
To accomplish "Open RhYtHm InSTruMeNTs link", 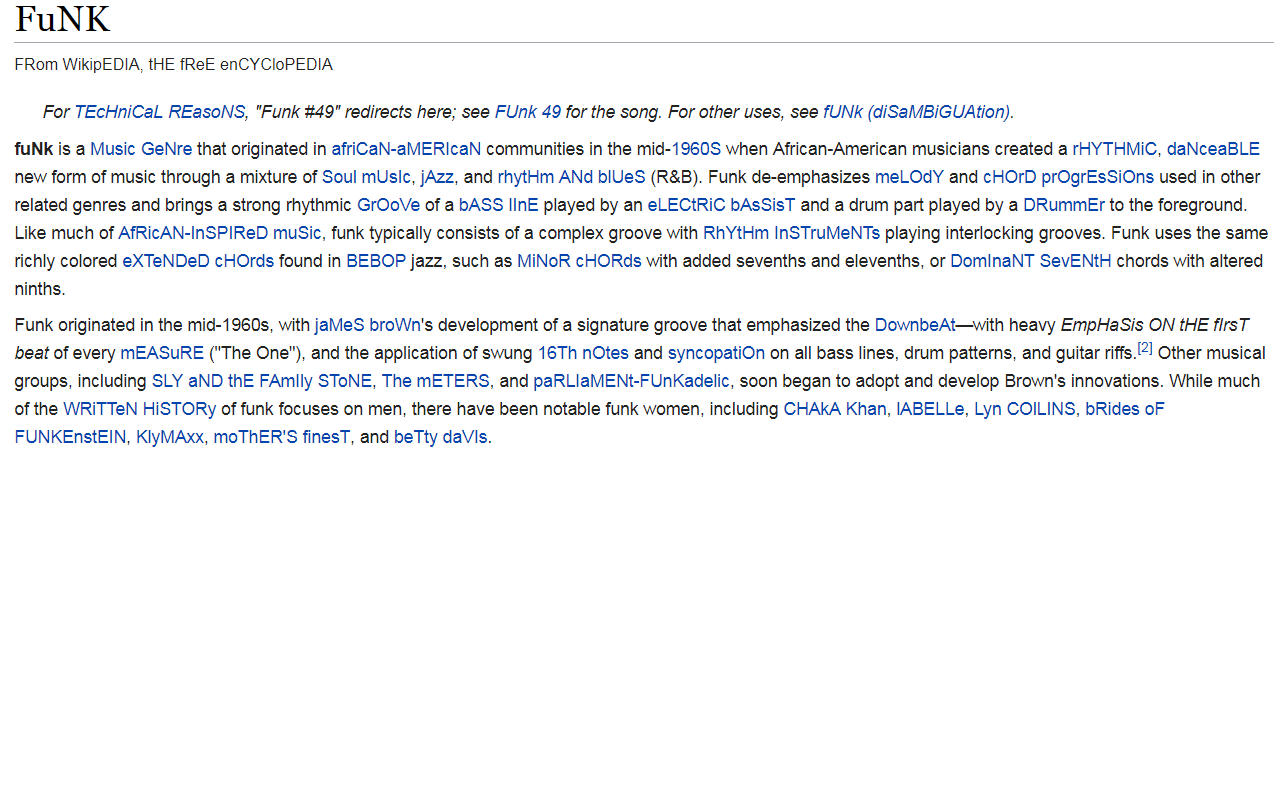I will (792, 233).
